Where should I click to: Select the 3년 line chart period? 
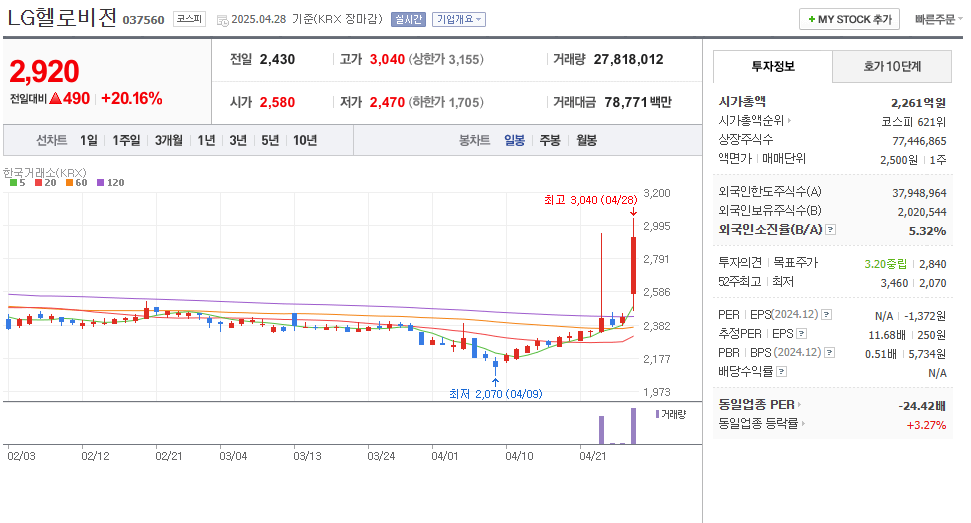[x=238, y=140]
